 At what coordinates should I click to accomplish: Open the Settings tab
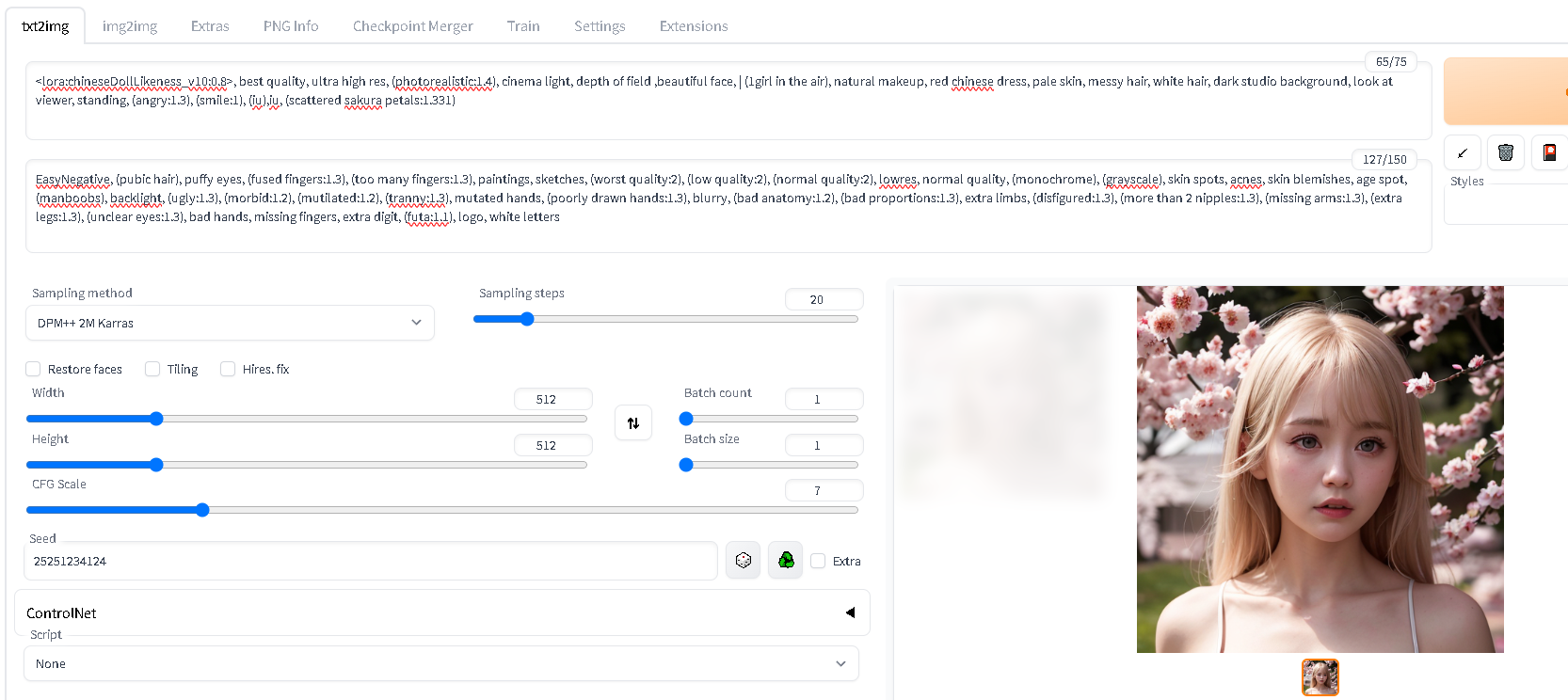(600, 26)
